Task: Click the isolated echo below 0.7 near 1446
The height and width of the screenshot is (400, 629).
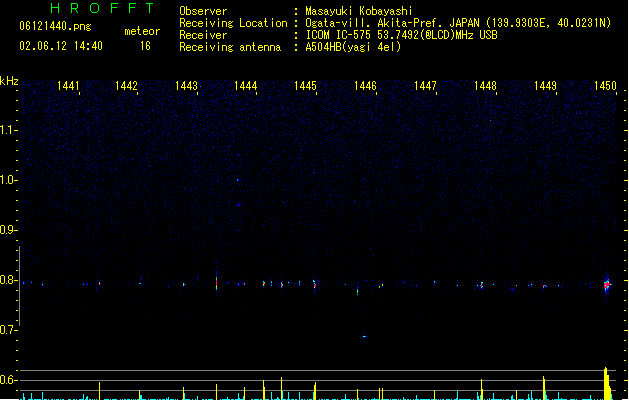Action: (x=365, y=337)
